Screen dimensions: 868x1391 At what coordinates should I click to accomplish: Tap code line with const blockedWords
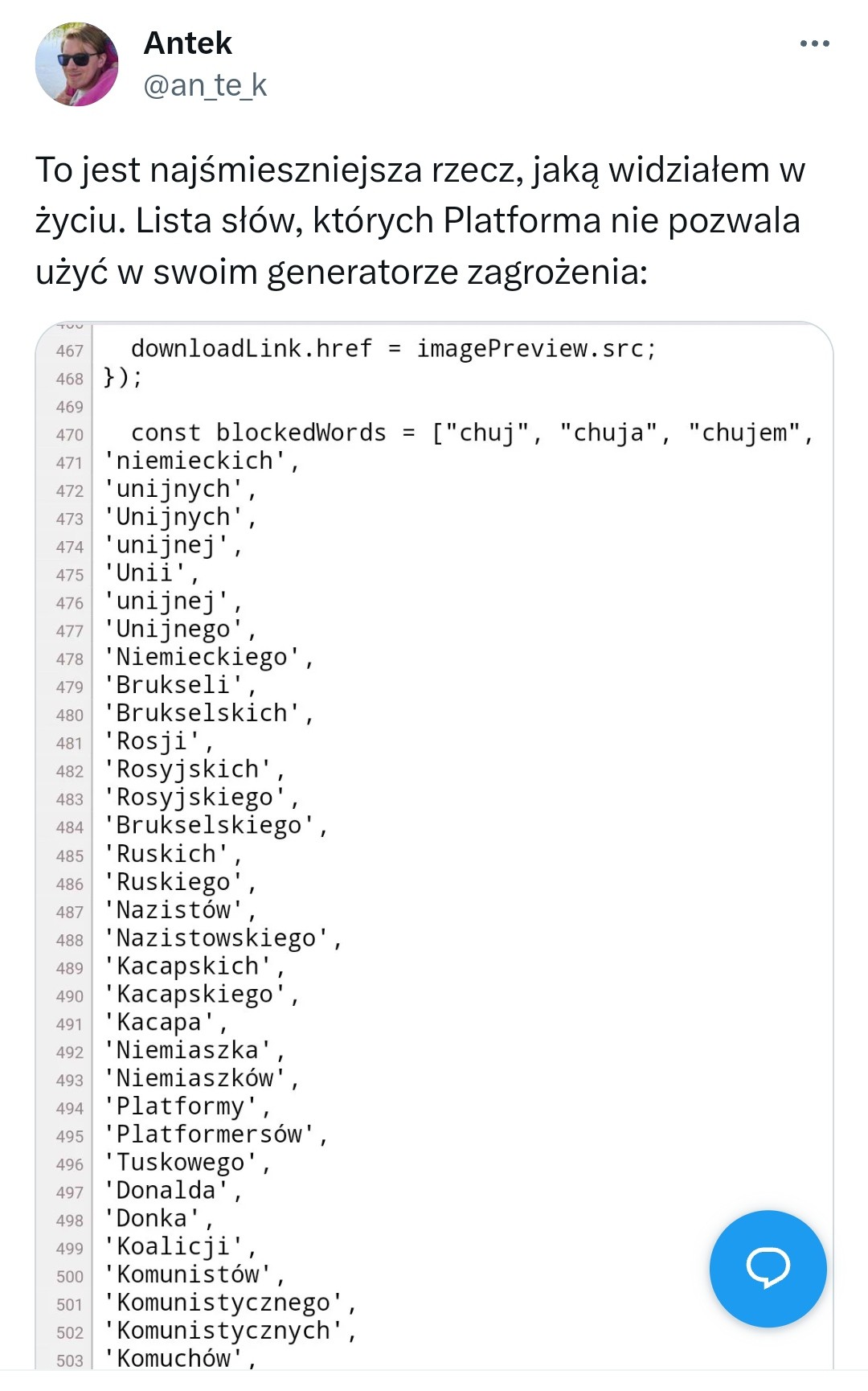coord(473,433)
